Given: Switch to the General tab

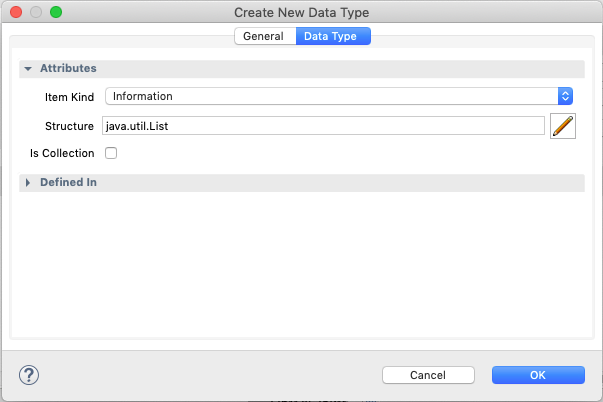Looking at the screenshot, I should coord(264,36).
